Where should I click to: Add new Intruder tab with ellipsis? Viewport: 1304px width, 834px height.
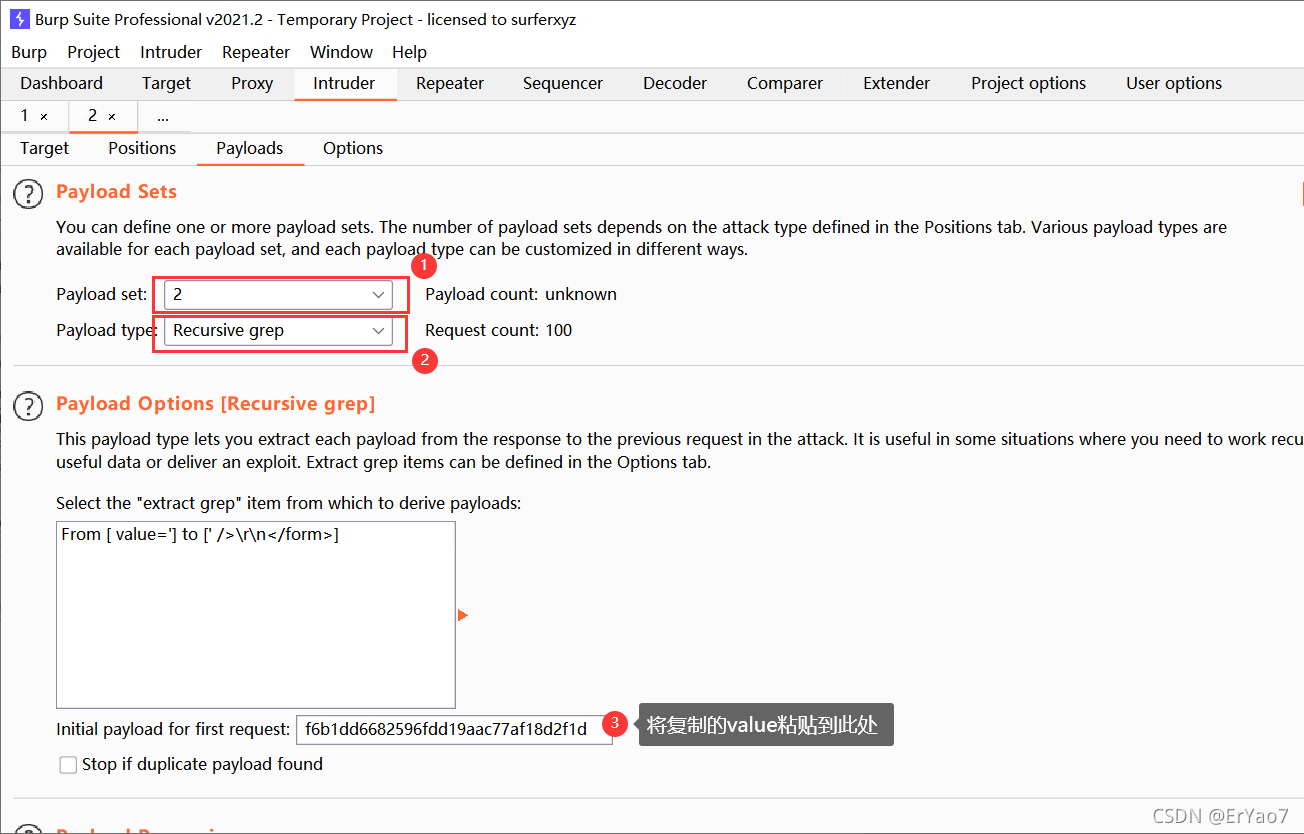tap(163, 117)
